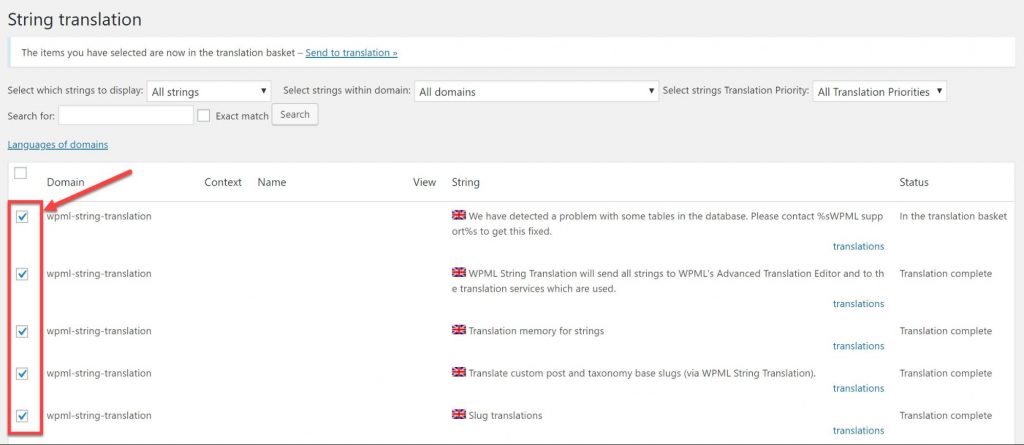Open the 'All domains' dropdown
The image size is (1024, 445).
(536, 91)
